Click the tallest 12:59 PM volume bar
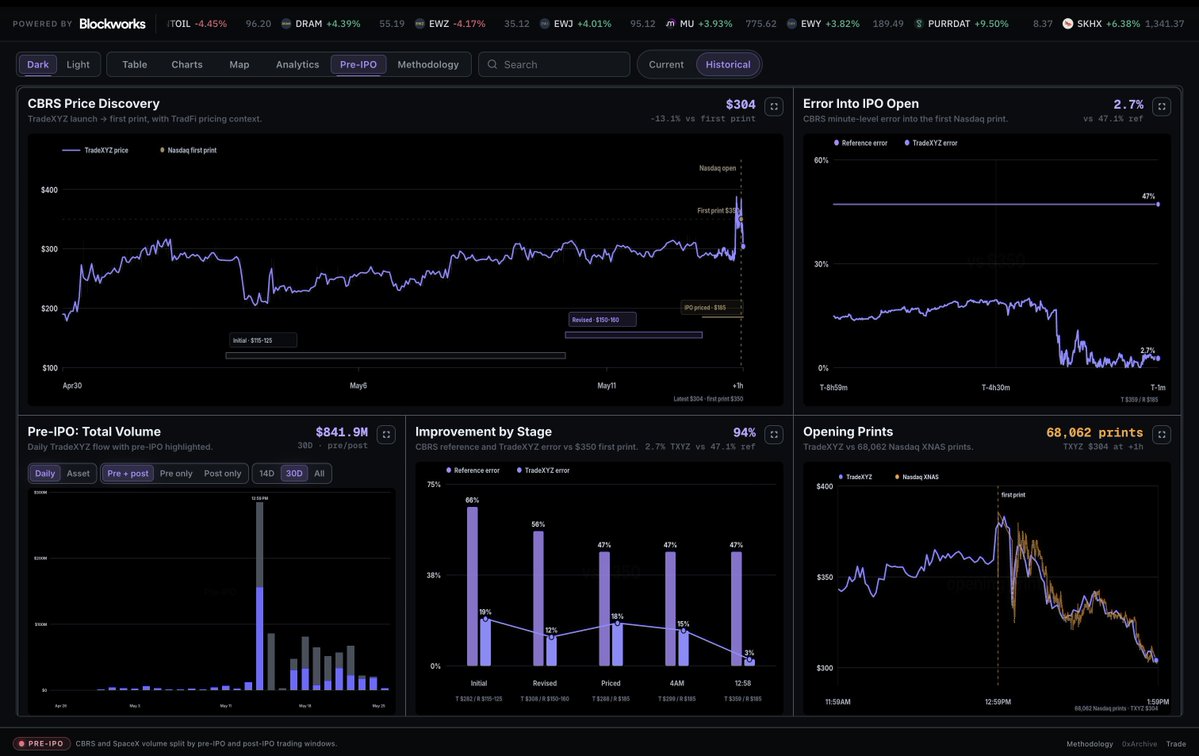The image size is (1199, 756). [x=260, y=595]
